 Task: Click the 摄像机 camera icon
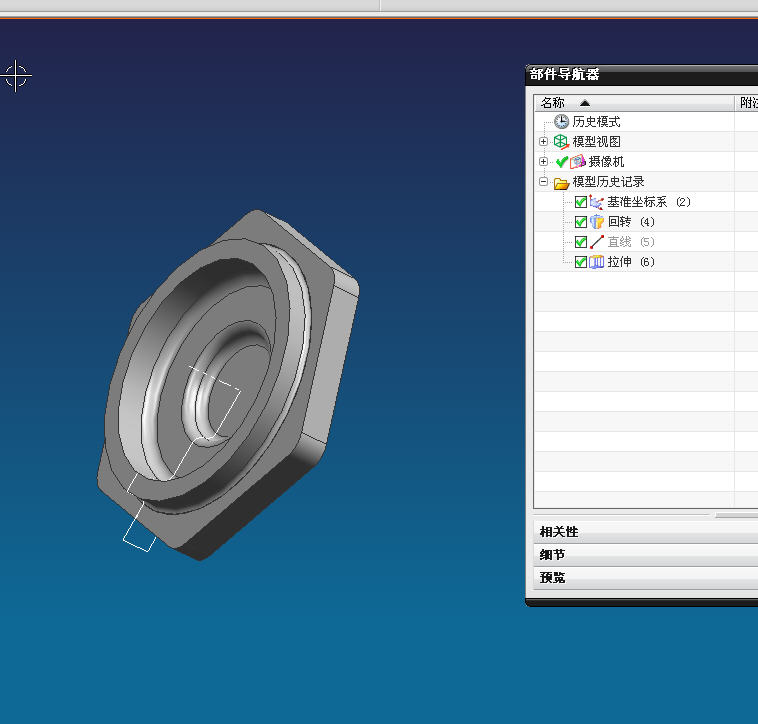[578, 161]
